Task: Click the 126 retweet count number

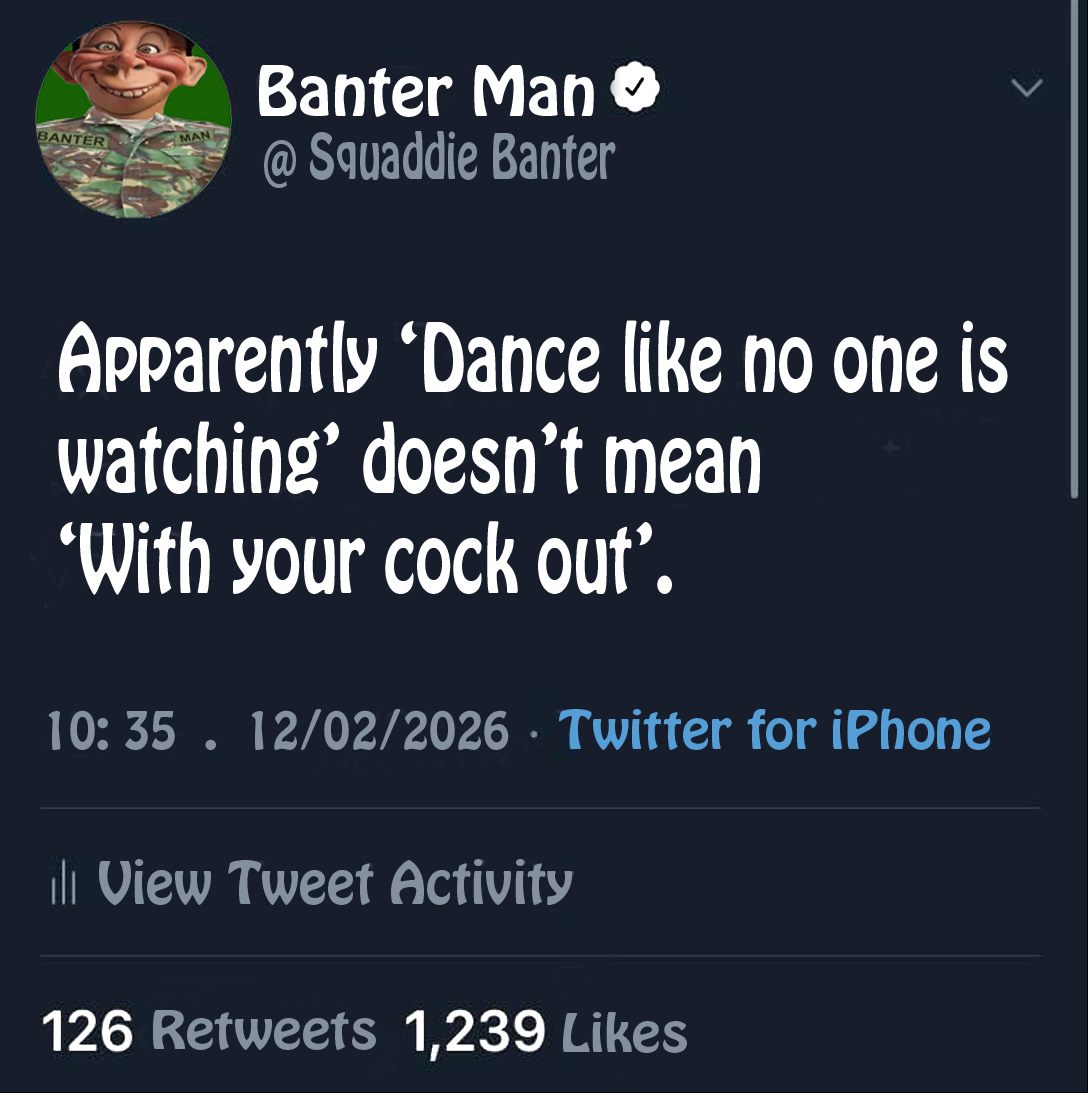Action: [87, 1031]
